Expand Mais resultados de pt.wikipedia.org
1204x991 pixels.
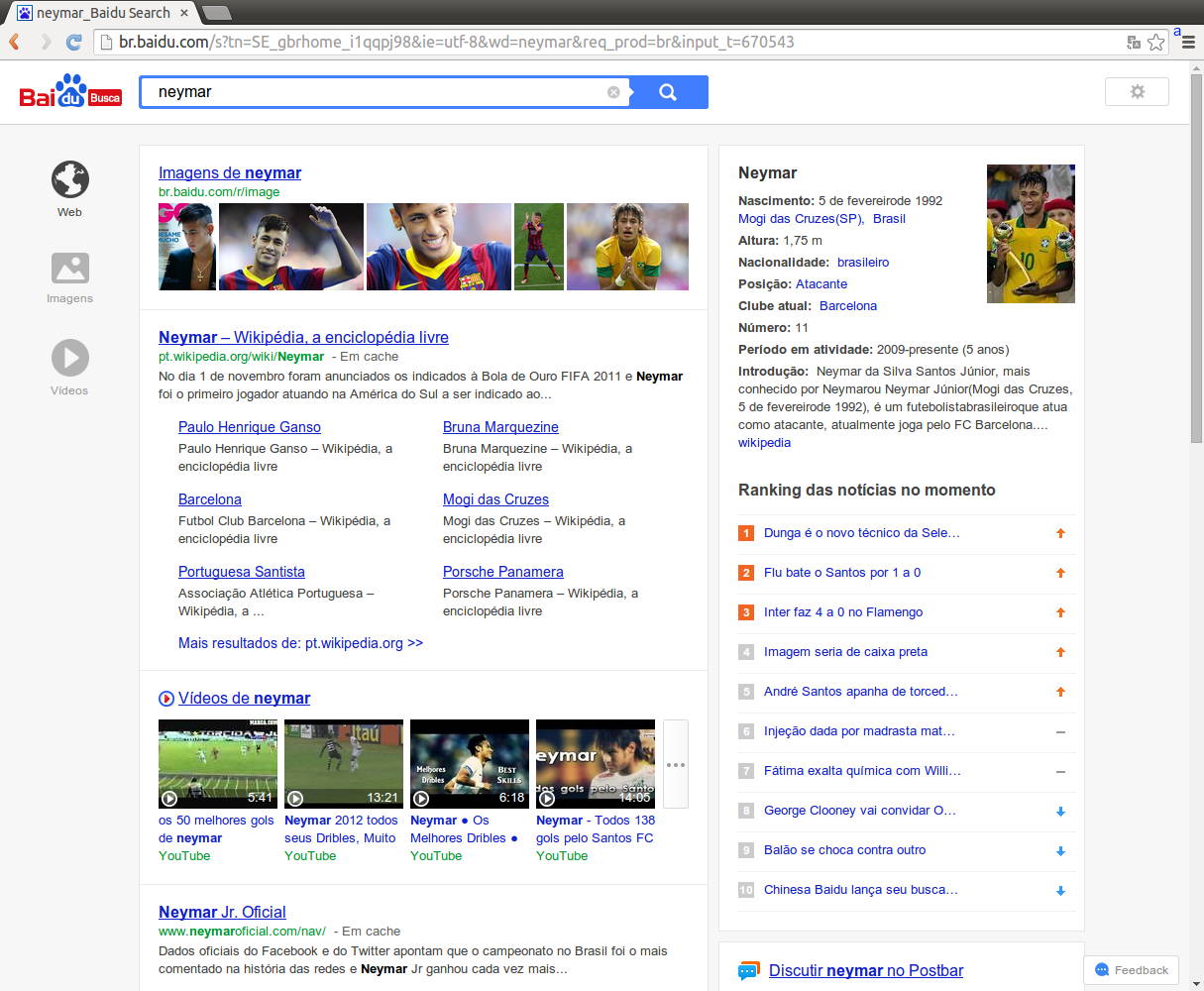300,643
